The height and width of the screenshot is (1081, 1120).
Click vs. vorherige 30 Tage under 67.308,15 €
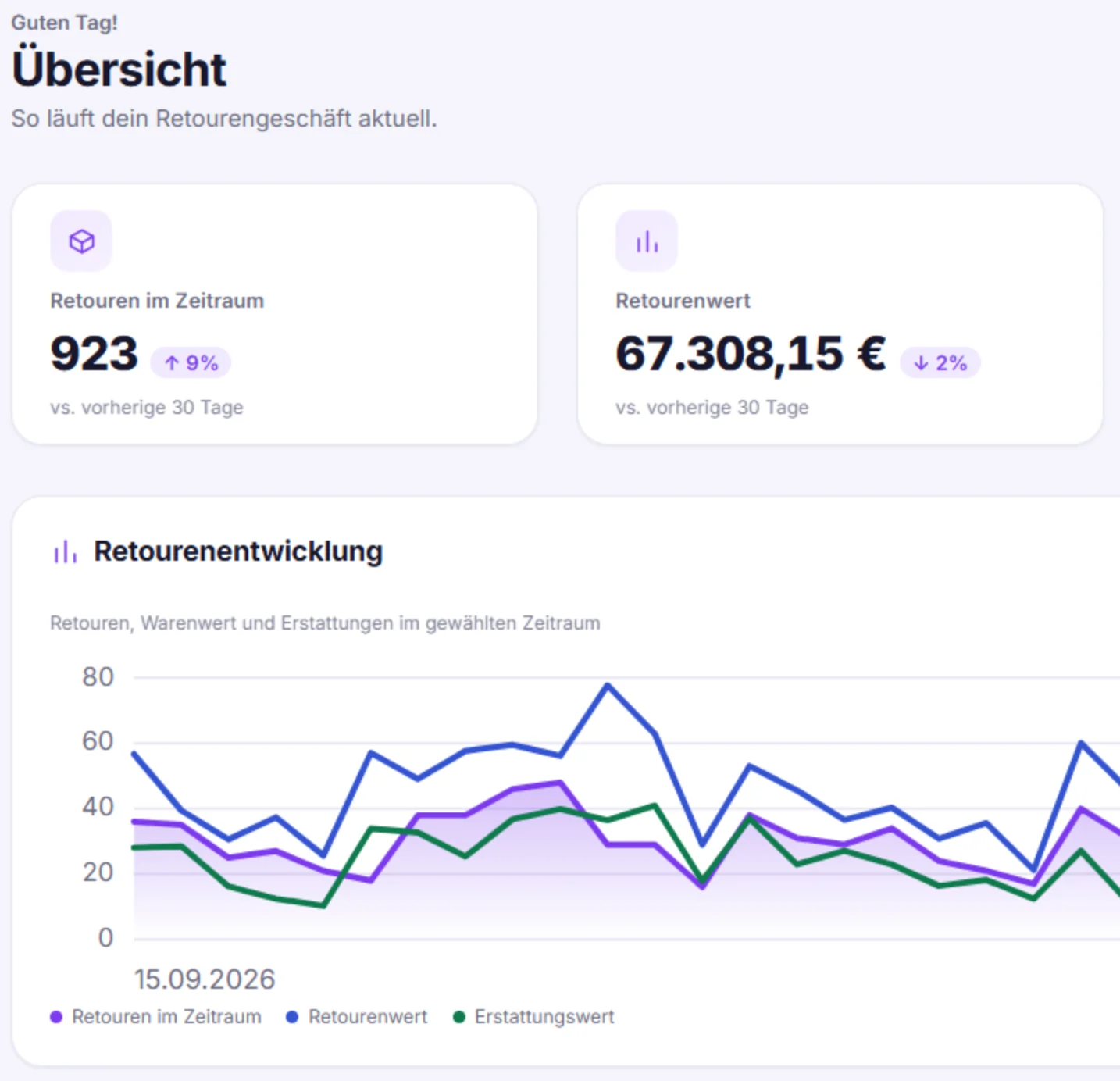pyautogui.click(x=712, y=408)
